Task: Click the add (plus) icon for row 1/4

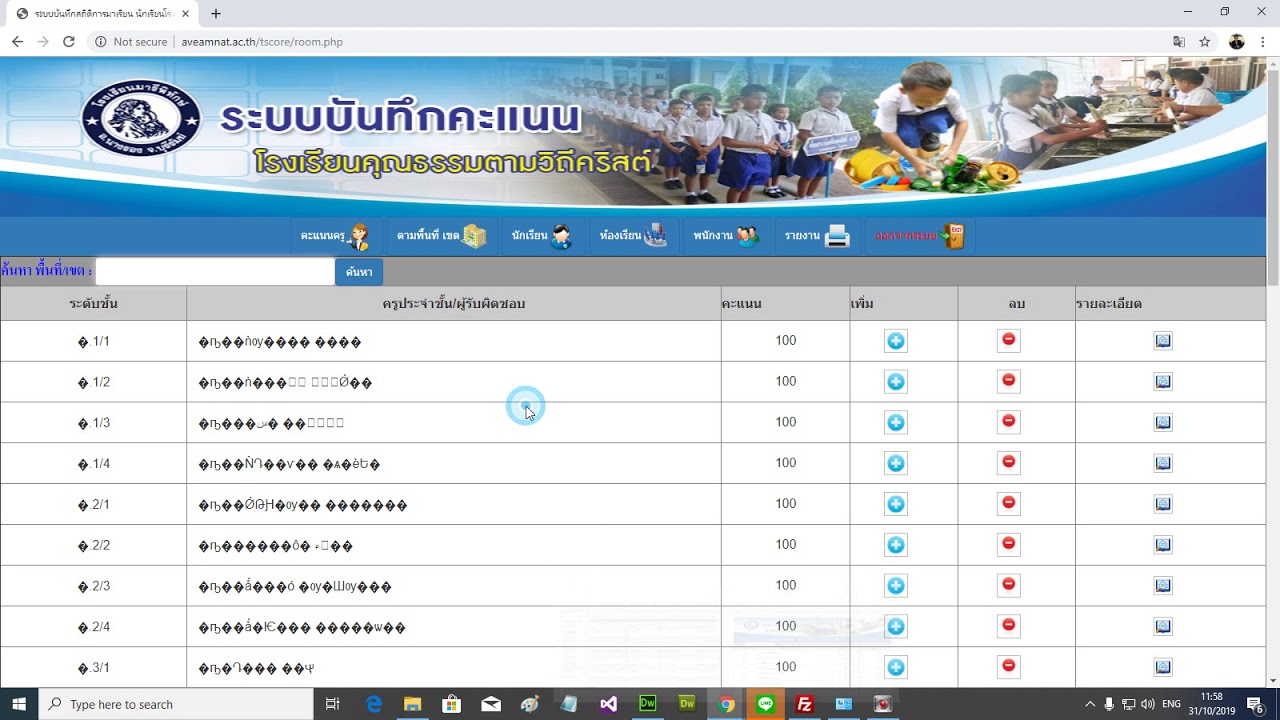Action: [x=896, y=463]
